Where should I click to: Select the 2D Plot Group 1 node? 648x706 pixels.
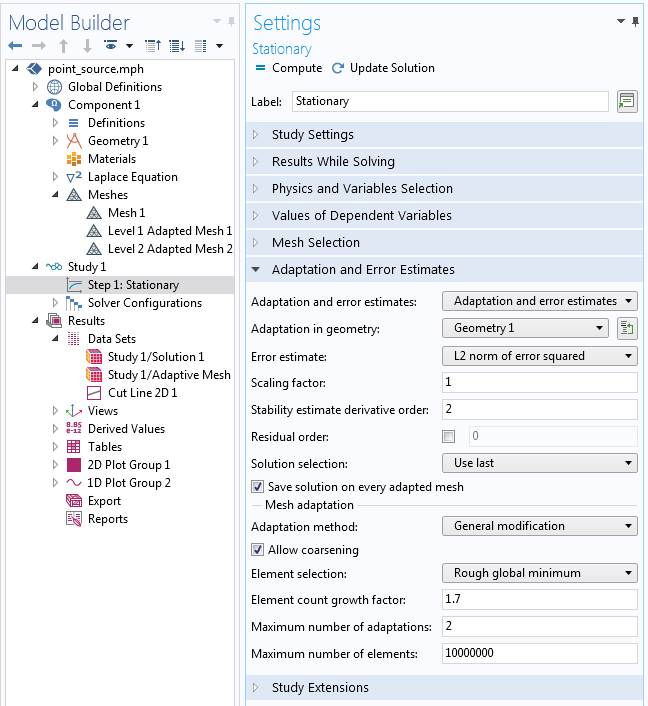click(129, 465)
